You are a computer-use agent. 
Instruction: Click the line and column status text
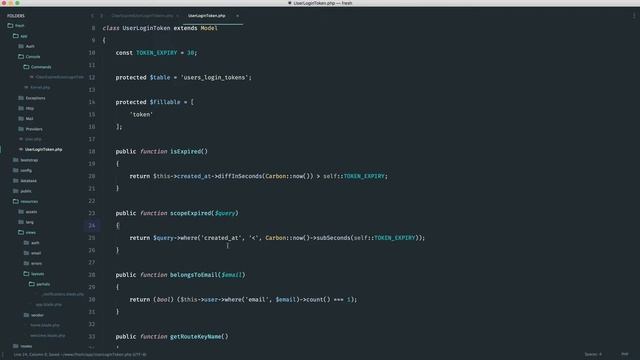[x=80, y=354]
